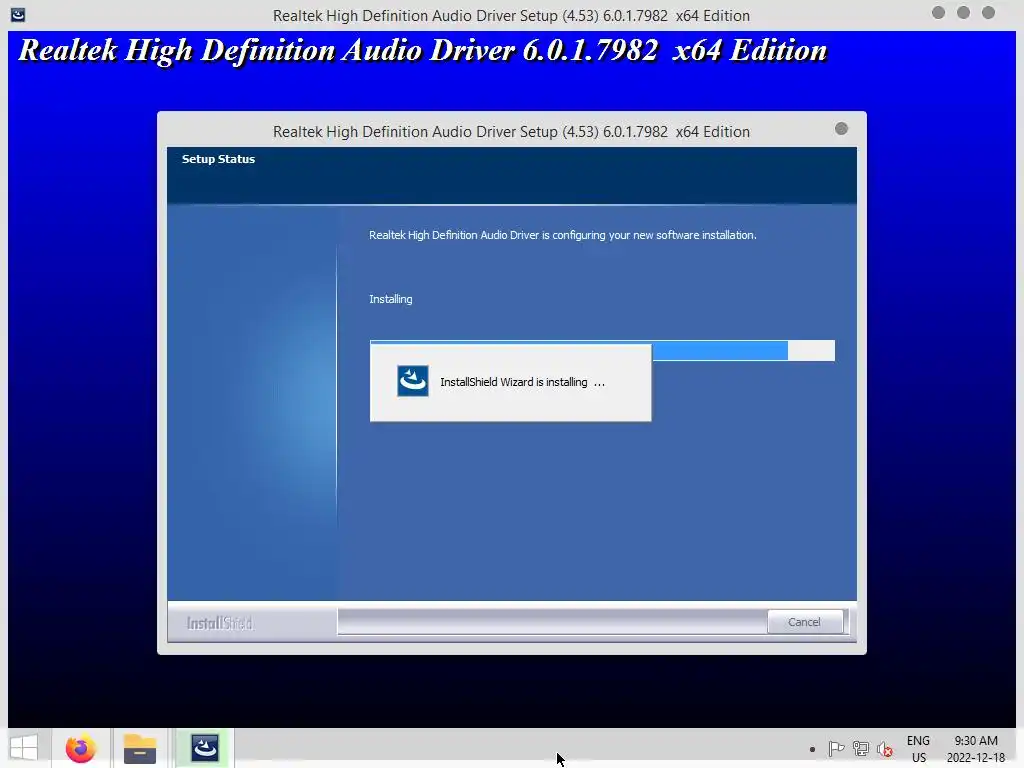Open the network tray icon
The height and width of the screenshot is (768, 1024).
pyautogui.click(x=861, y=748)
